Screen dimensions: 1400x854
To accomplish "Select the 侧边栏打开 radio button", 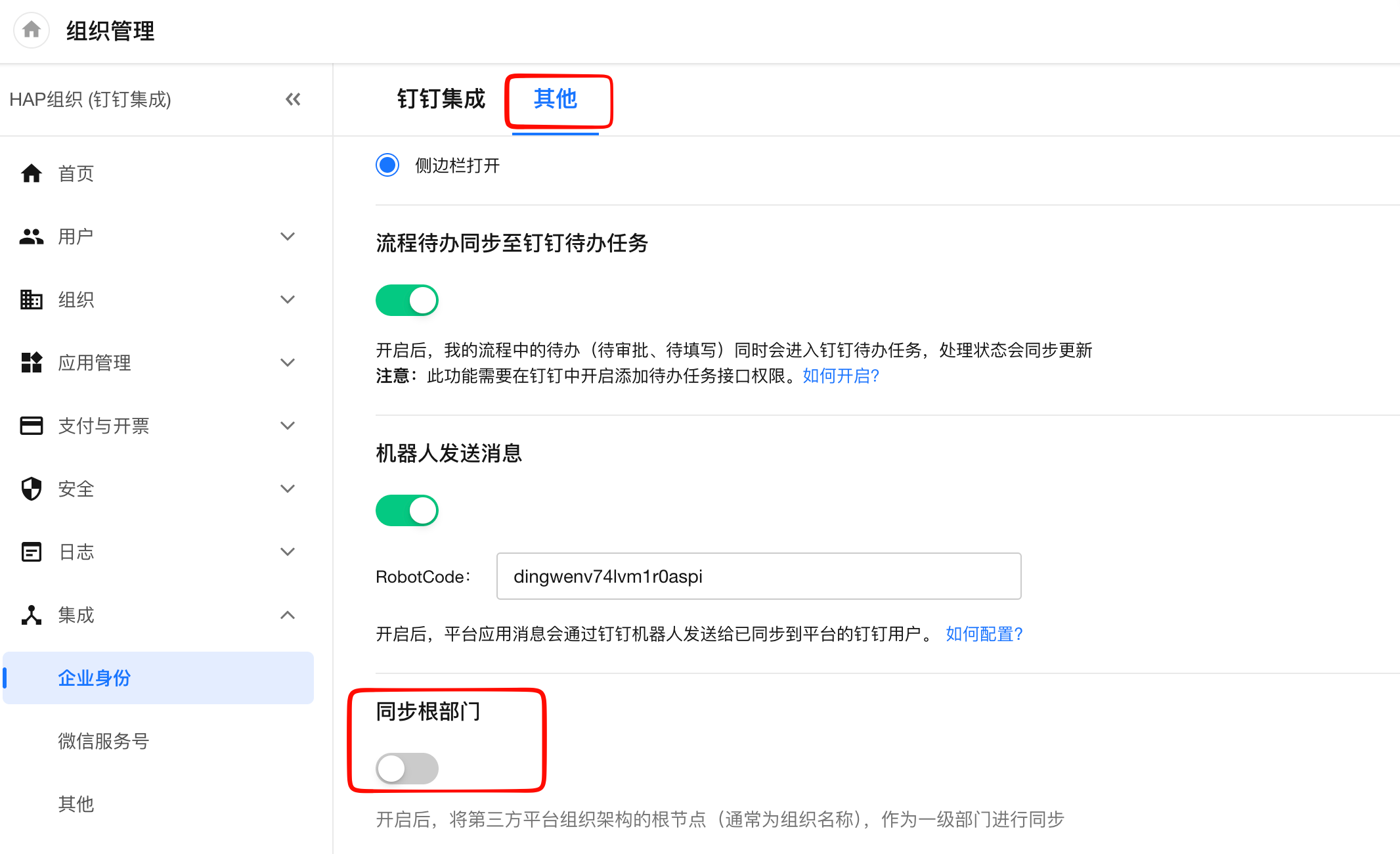I will tap(387, 165).
